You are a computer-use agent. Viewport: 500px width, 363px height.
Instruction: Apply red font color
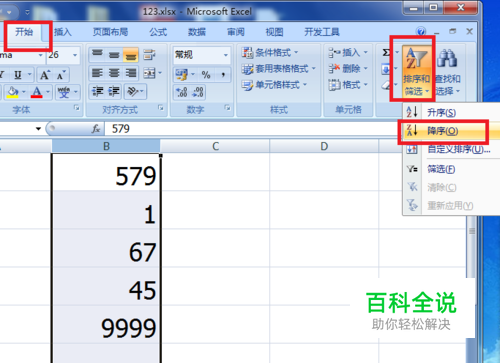pyautogui.click(x=37, y=92)
